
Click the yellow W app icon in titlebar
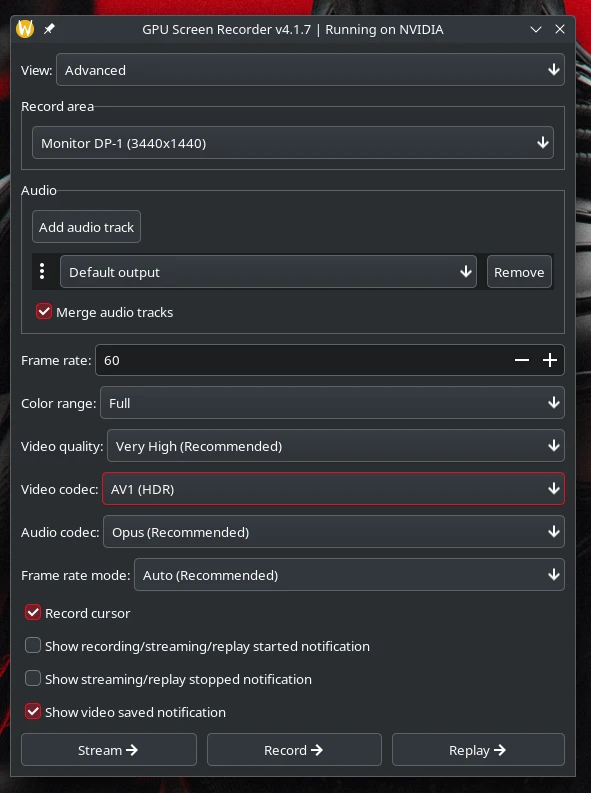tap(25, 29)
